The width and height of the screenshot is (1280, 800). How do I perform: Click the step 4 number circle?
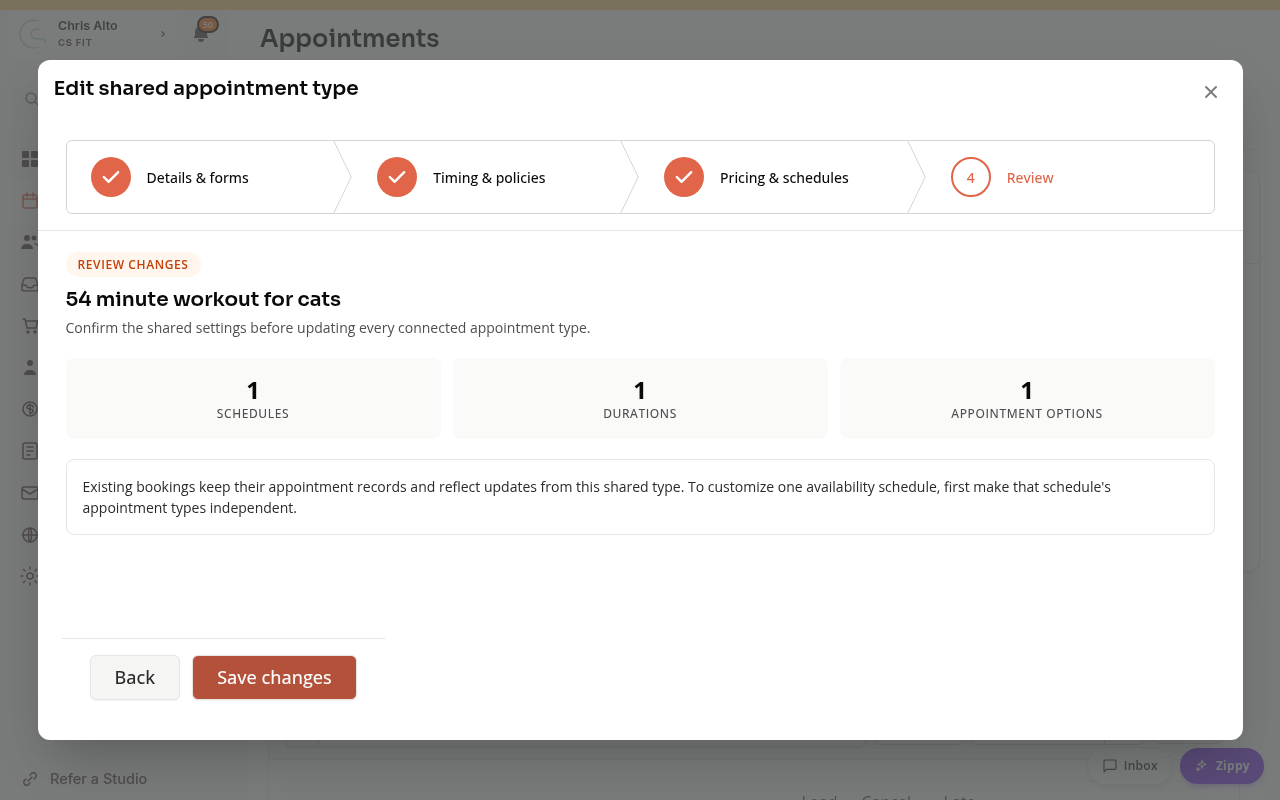click(x=971, y=177)
